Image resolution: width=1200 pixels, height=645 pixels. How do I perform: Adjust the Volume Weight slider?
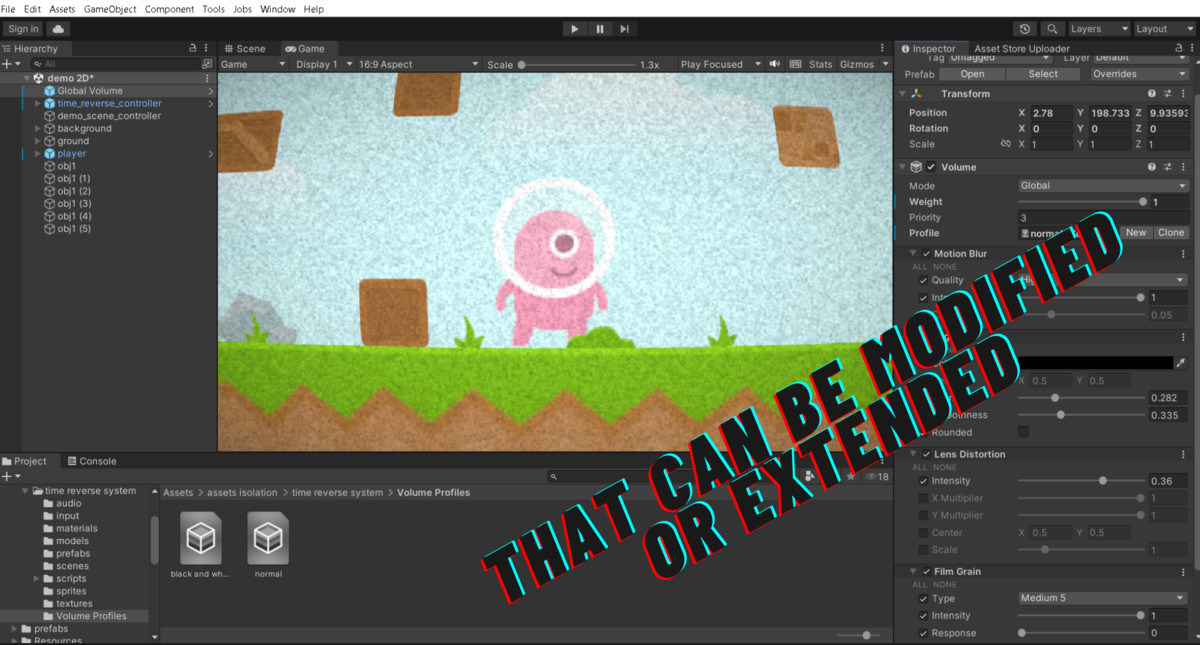(1143, 202)
